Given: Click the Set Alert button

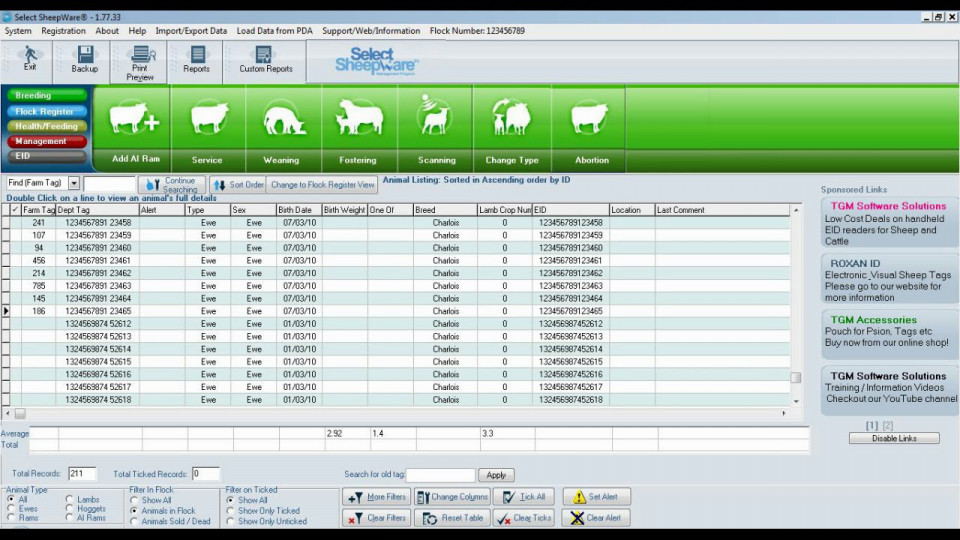Looking at the screenshot, I should [596, 497].
